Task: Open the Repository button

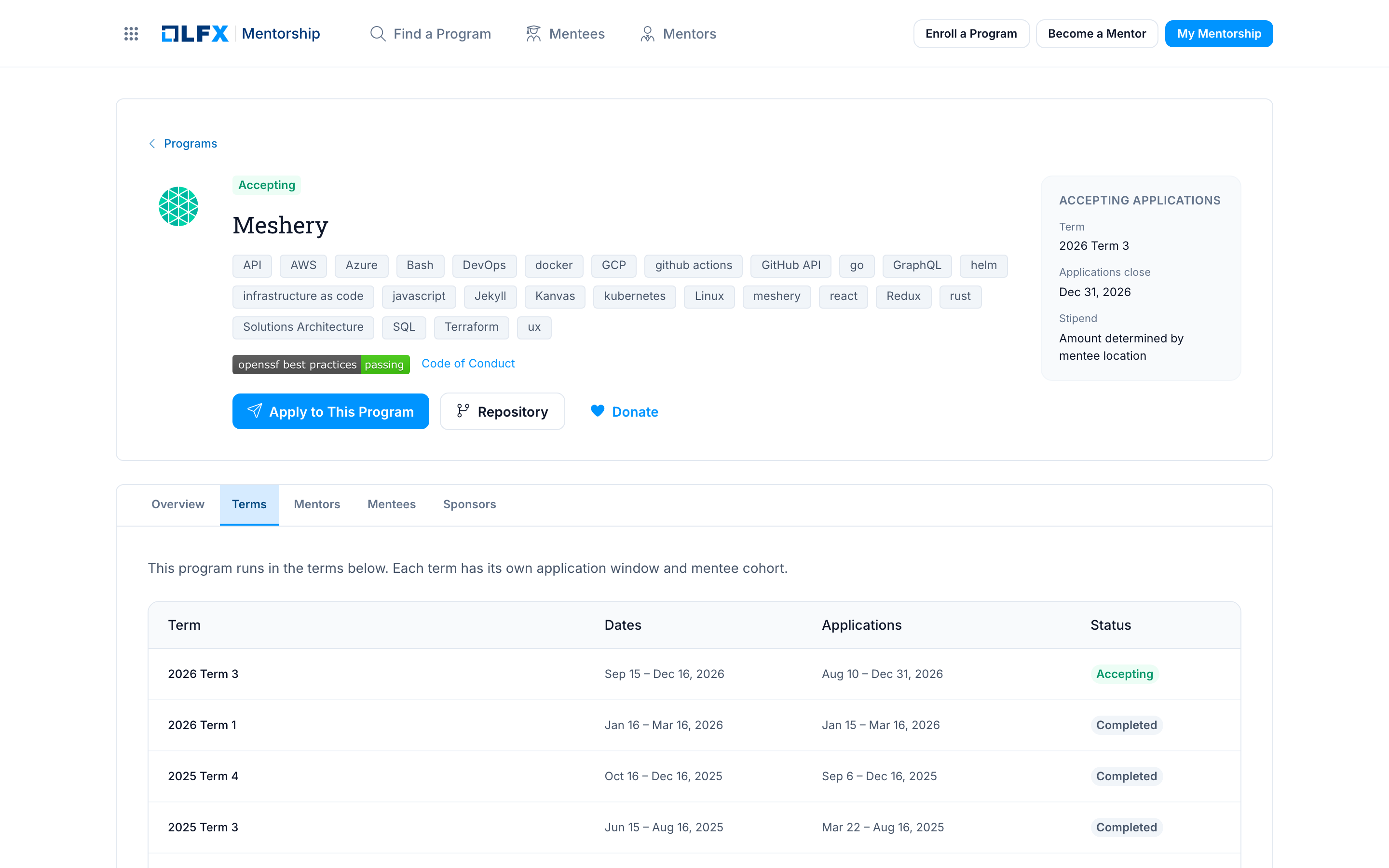Action: coord(502,411)
